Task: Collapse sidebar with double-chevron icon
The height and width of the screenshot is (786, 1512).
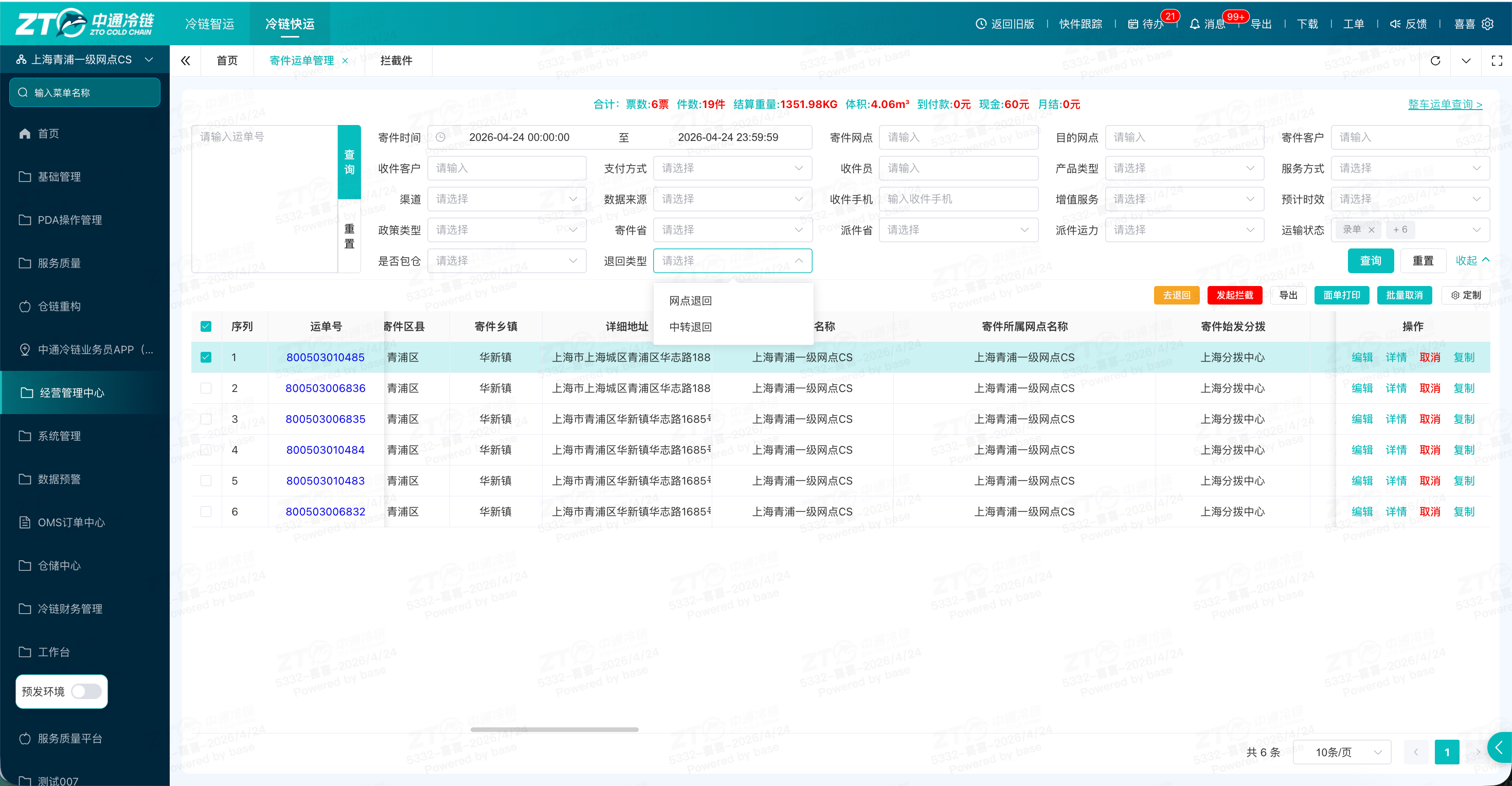Action: (186, 61)
